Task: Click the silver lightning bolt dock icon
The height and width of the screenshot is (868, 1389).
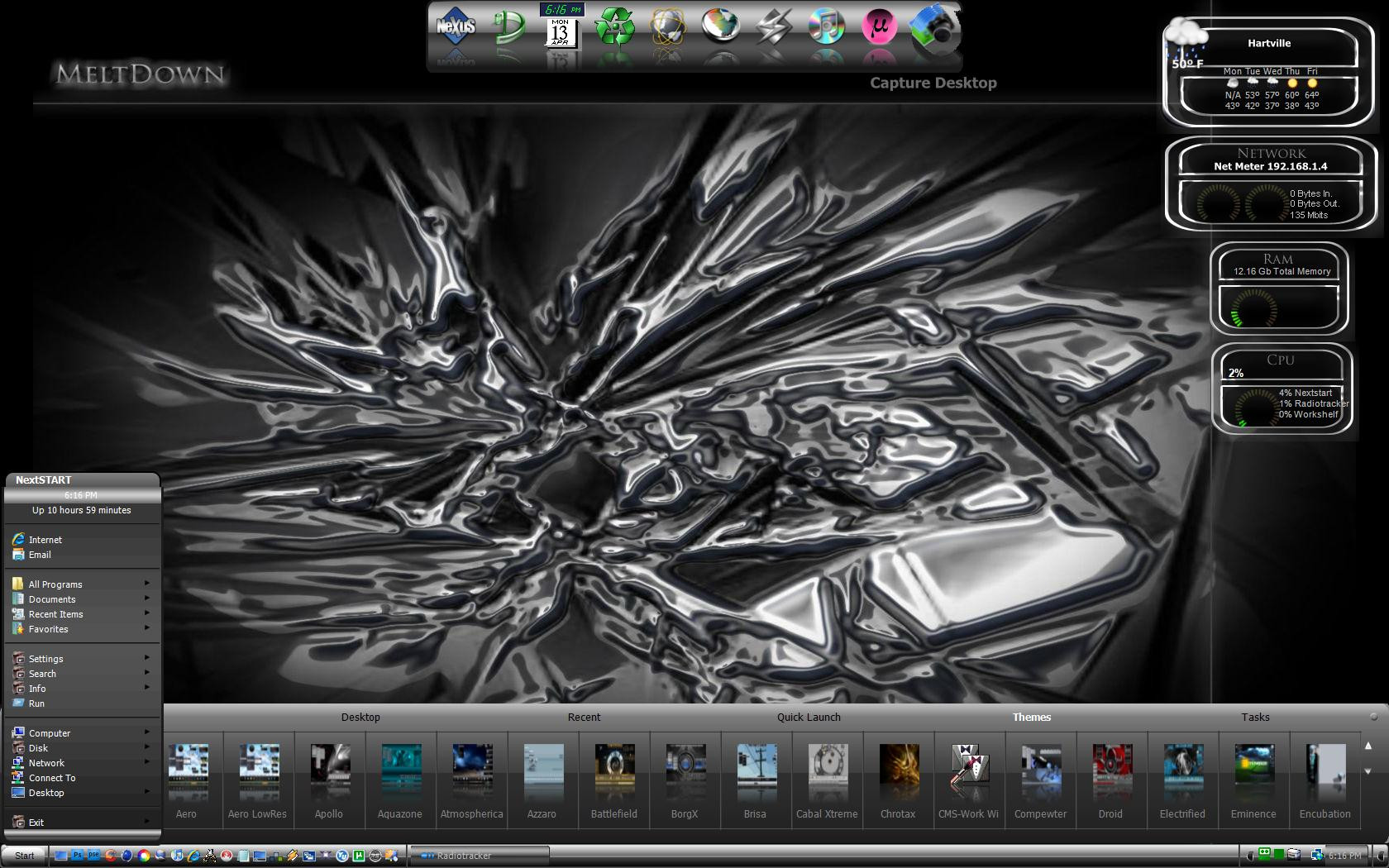Action: coord(773,27)
